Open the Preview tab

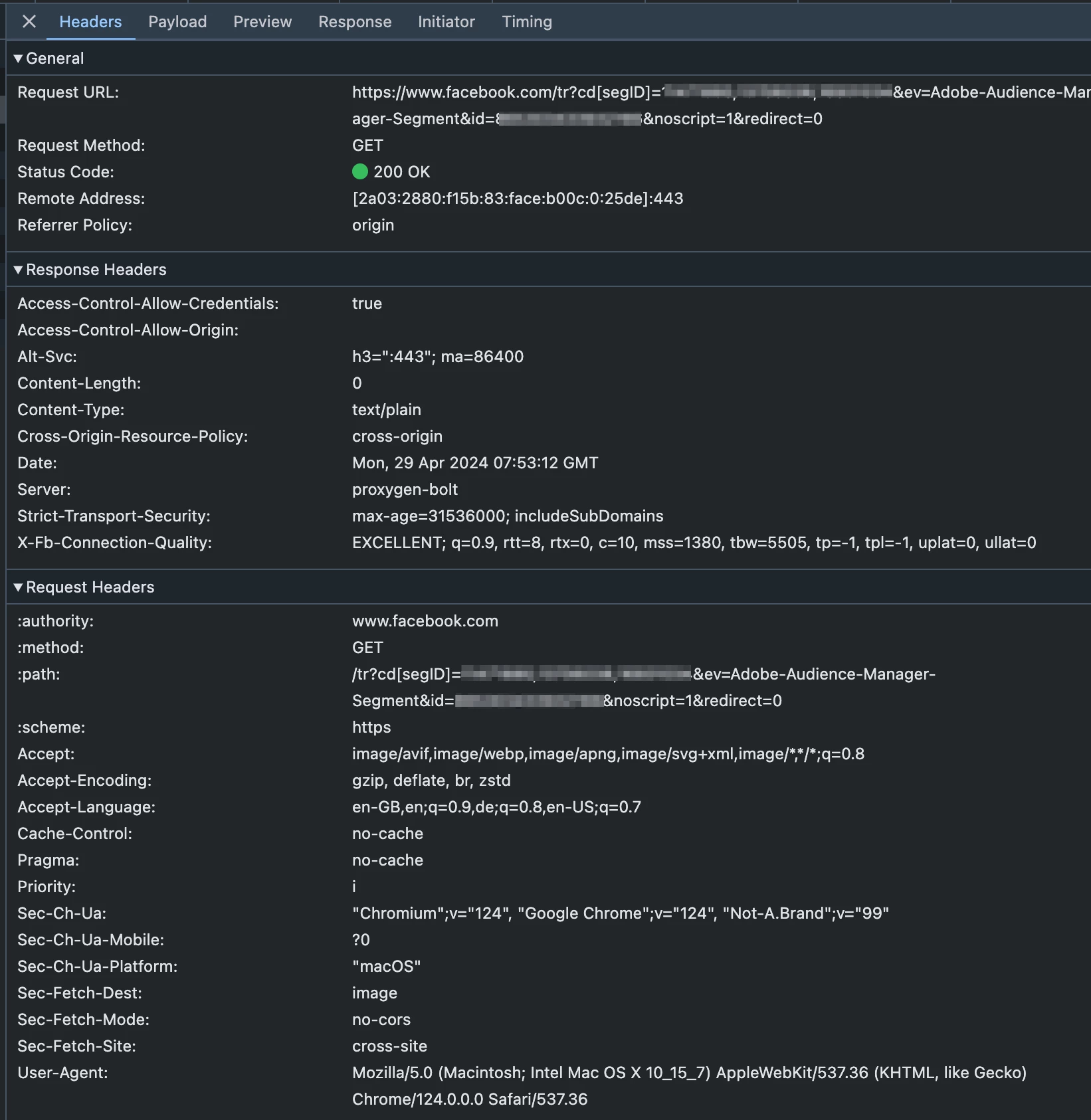click(262, 22)
